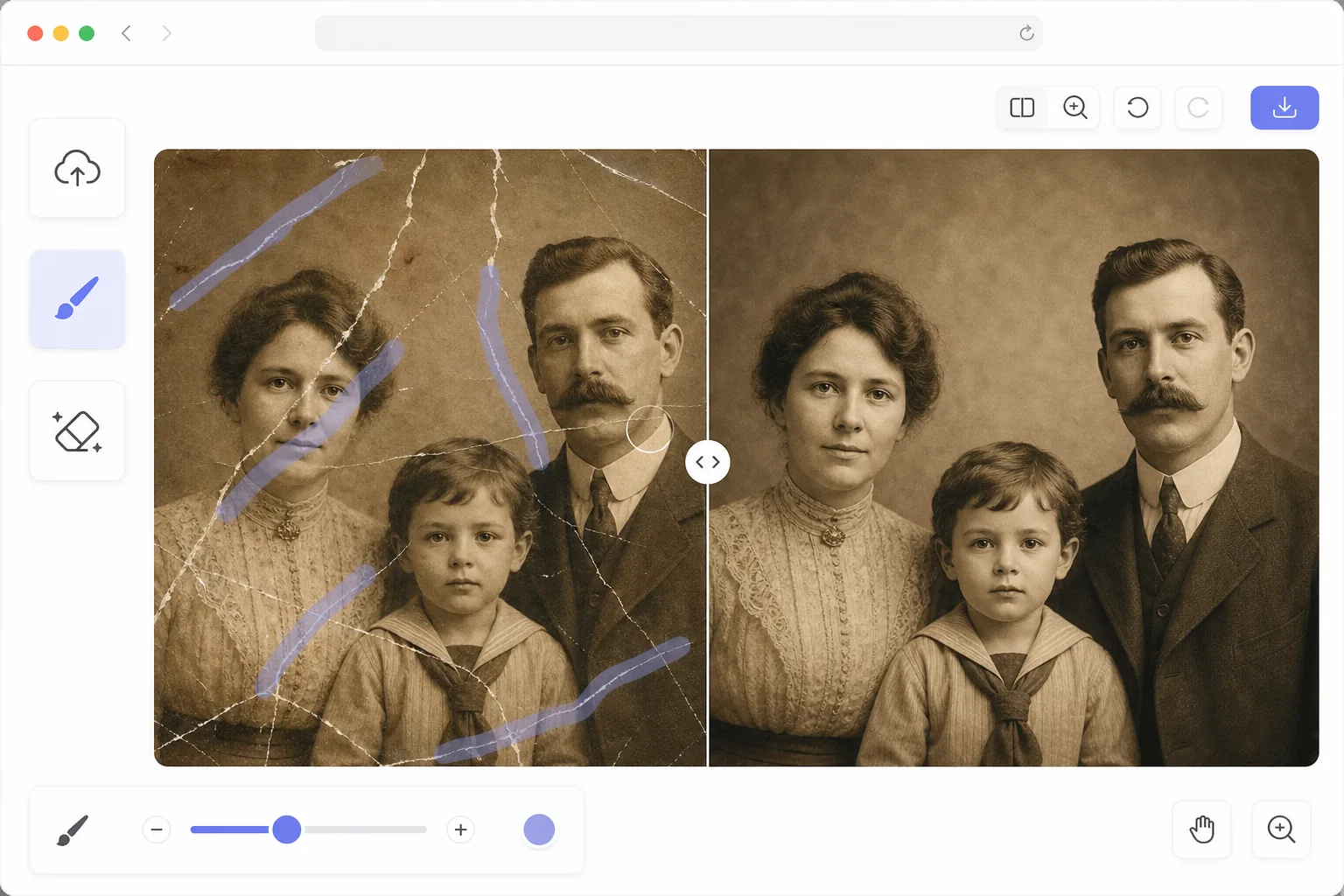Image resolution: width=1344 pixels, height=896 pixels.
Task: Click the unfilled part of brush slider track
Action: [x=365, y=829]
